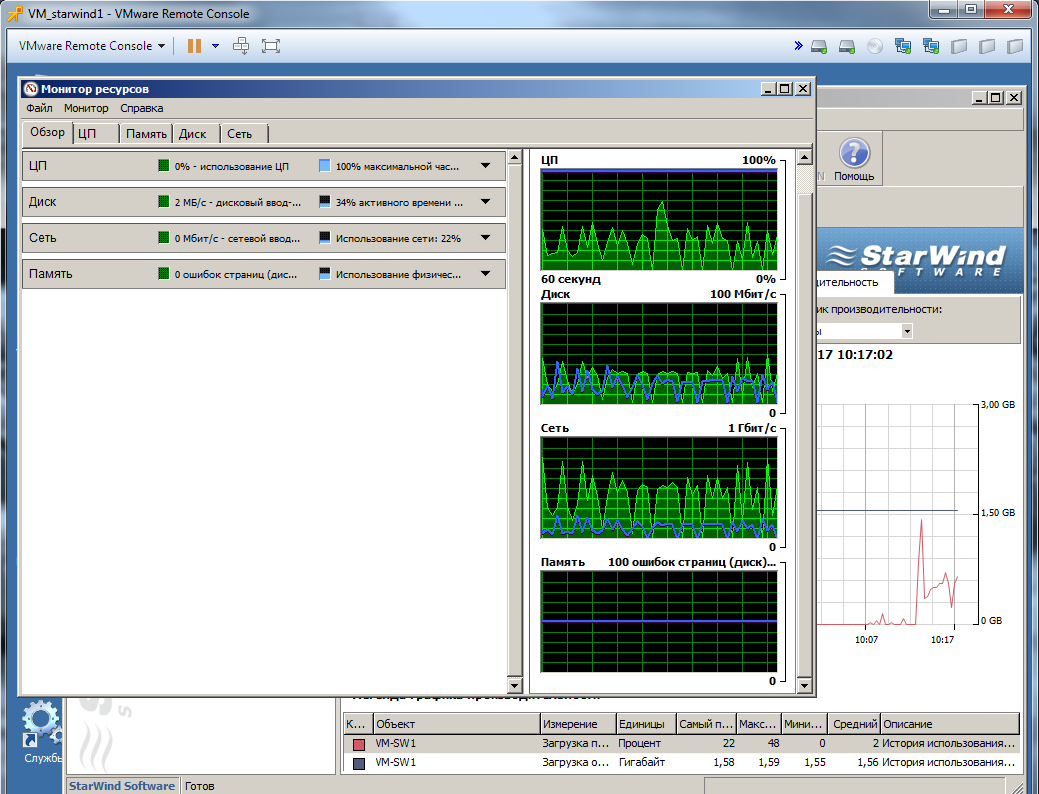Click the second hard disk device icon

click(847, 46)
